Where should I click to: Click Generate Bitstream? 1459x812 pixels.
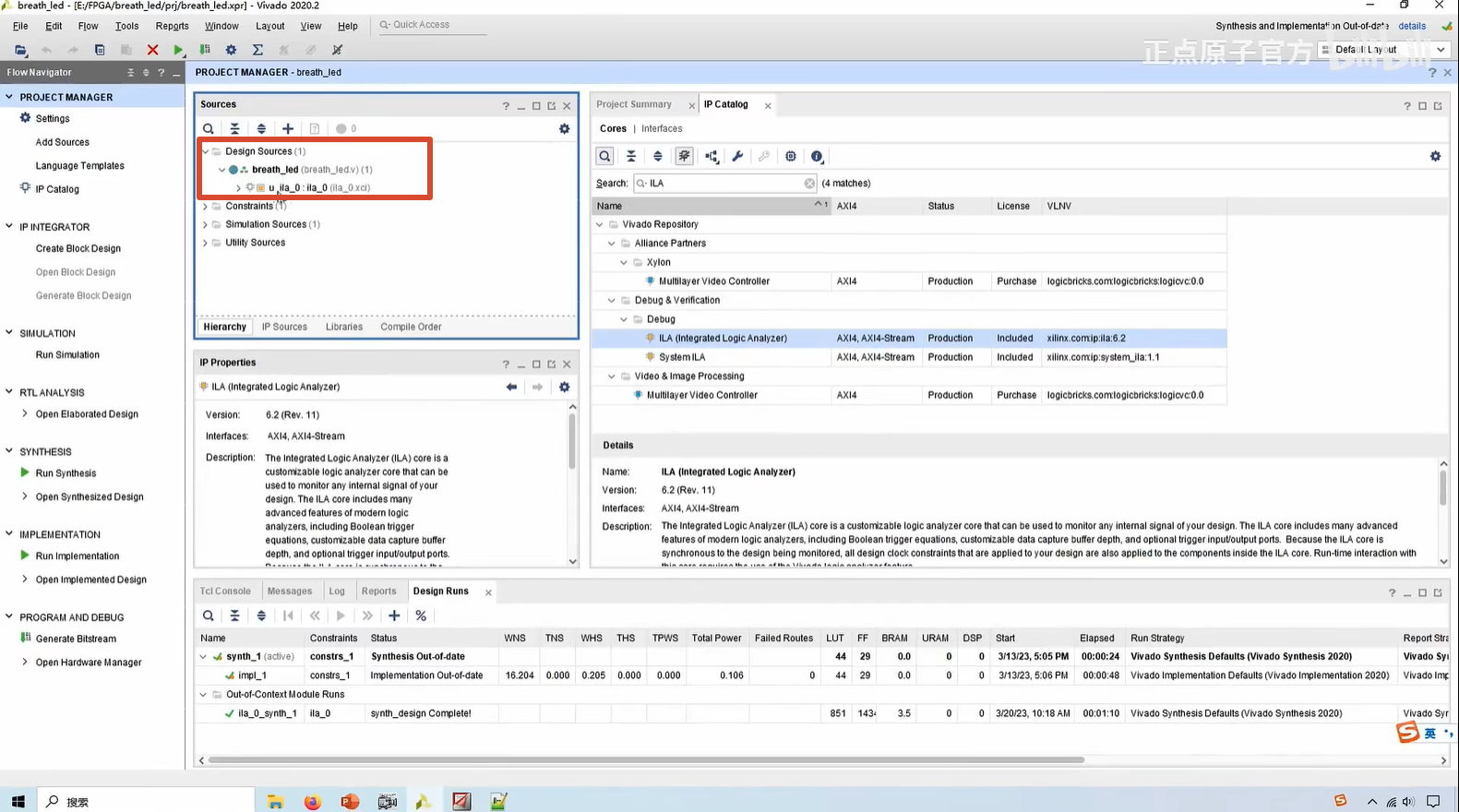point(76,639)
